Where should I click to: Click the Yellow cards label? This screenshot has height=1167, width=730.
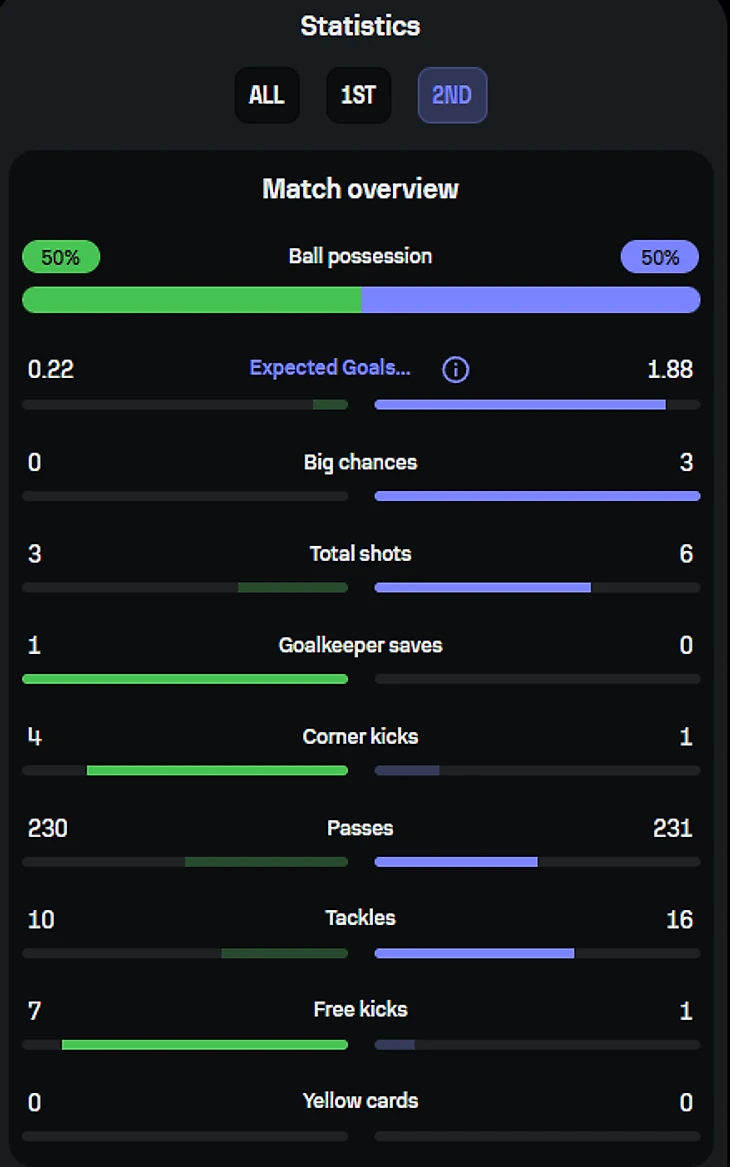click(360, 1101)
